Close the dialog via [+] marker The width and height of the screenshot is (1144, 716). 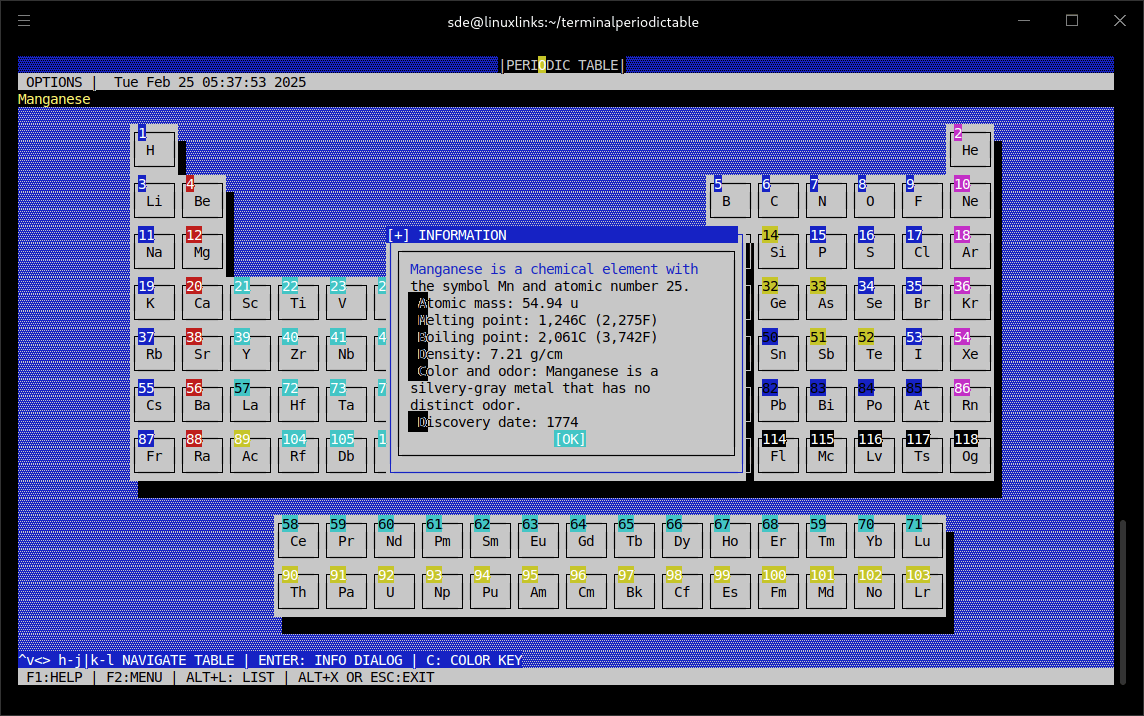click(x=398, y=235)
